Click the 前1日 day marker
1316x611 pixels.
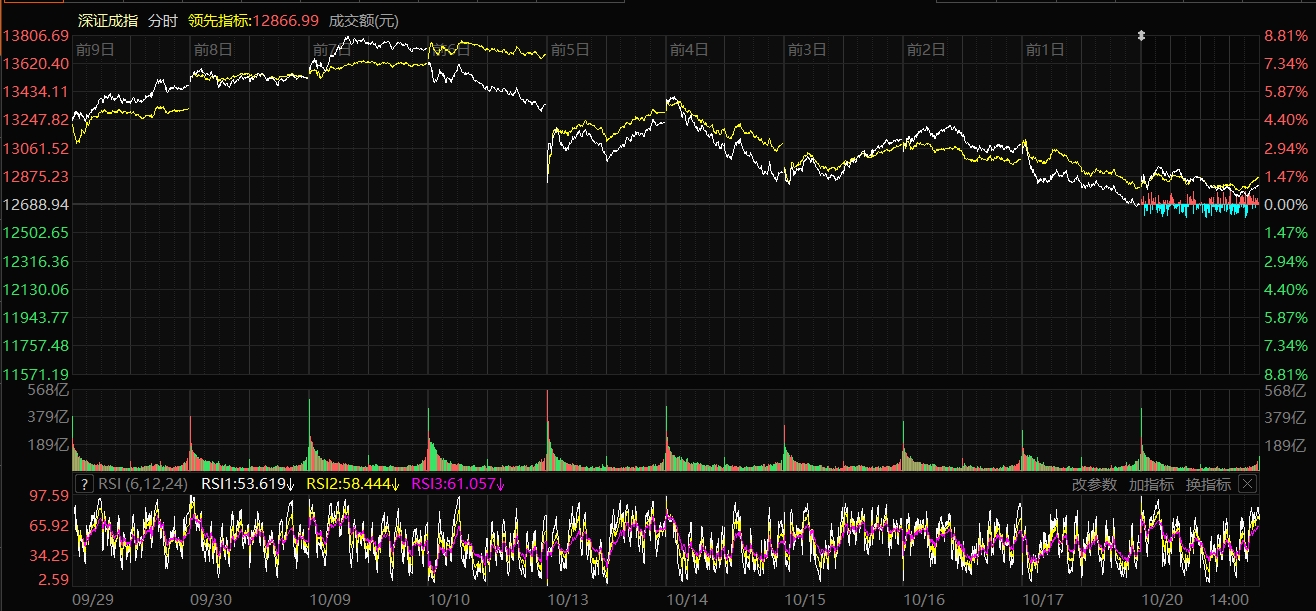click(x=1047, y=49)
